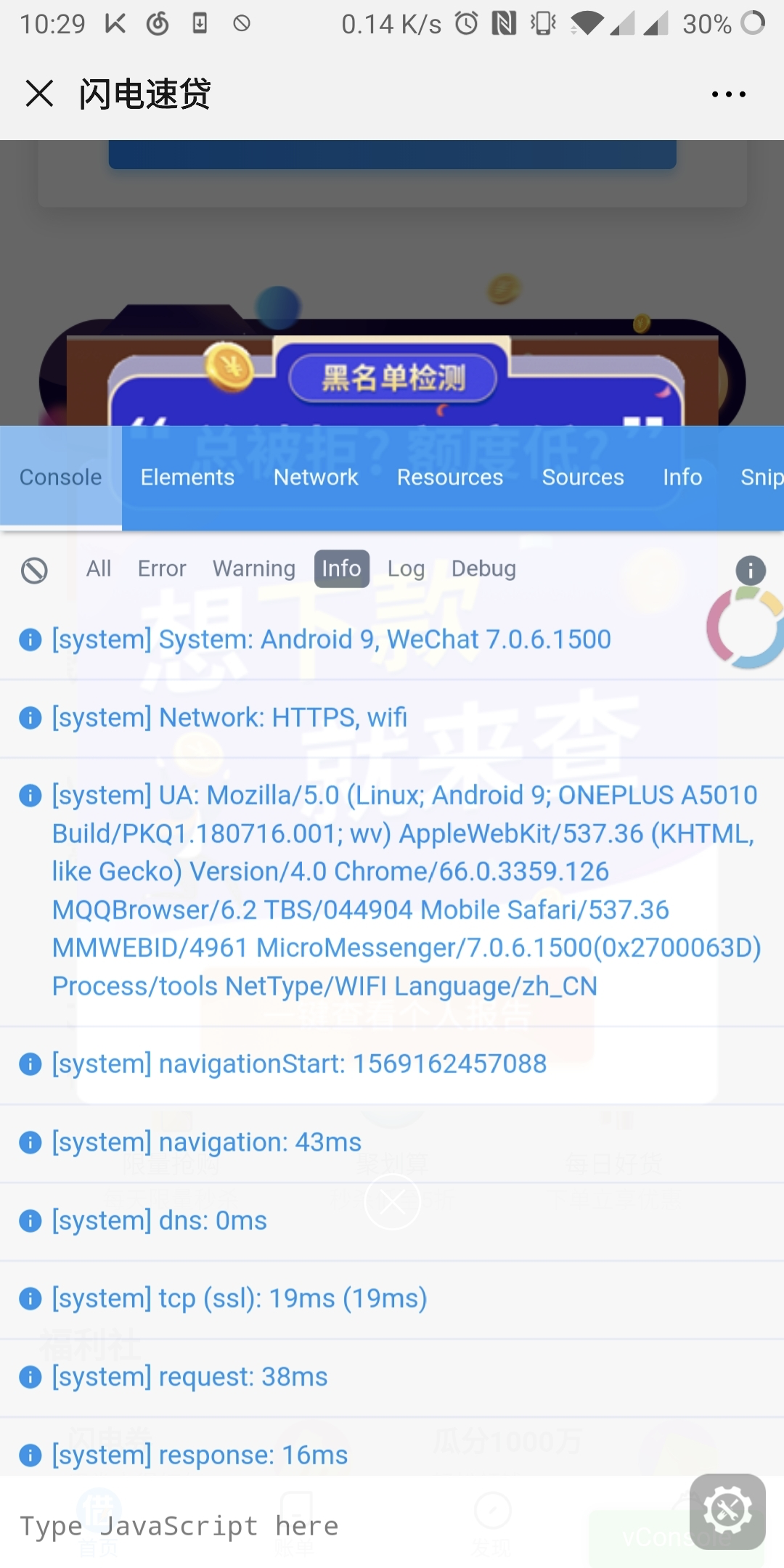This screenshot has height=1568, width=784.
Task: Open the Network tab
Action: [x=316, y=477]
